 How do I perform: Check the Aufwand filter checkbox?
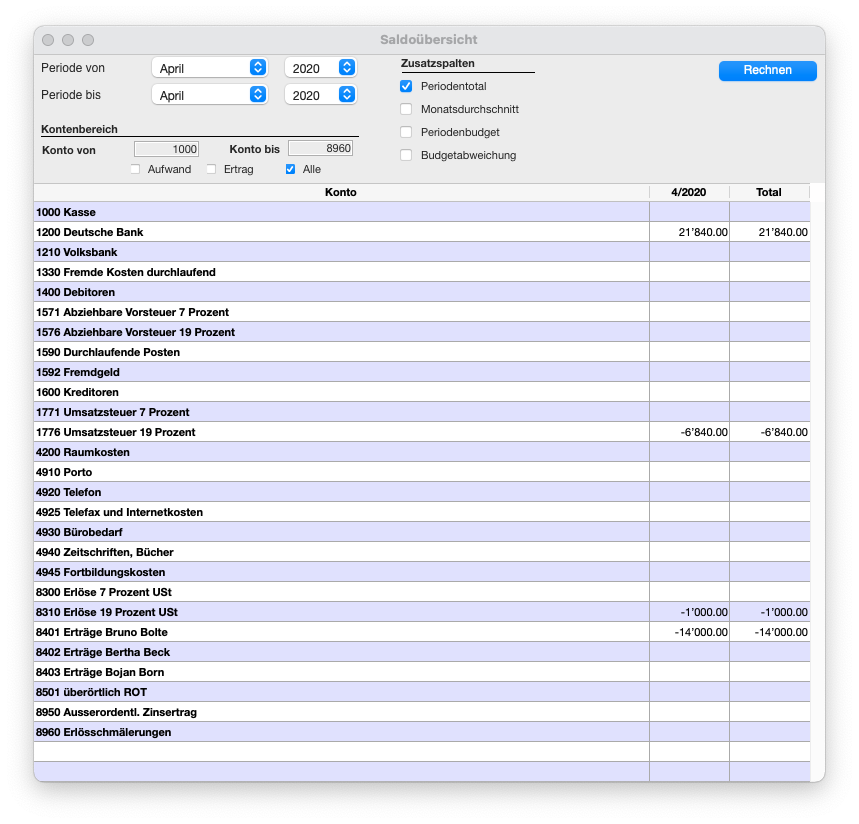tap(135, 169)
